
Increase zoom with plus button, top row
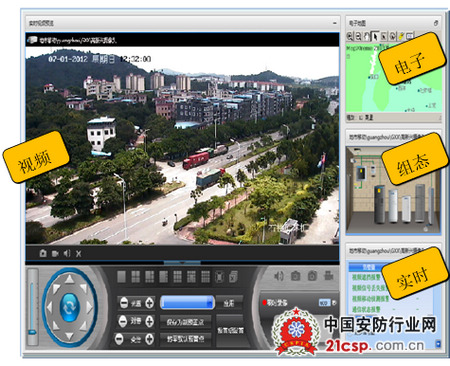tap(150, 303)
